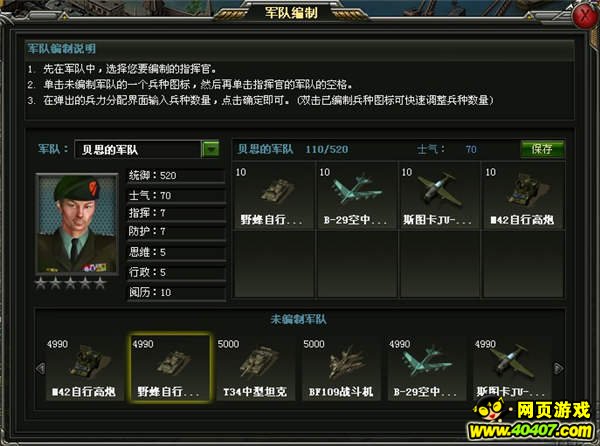Image resolution: width=600 pixels, height=446 pixels.
Task: Click the first empty army slot
Action: (x=274, y=263)
